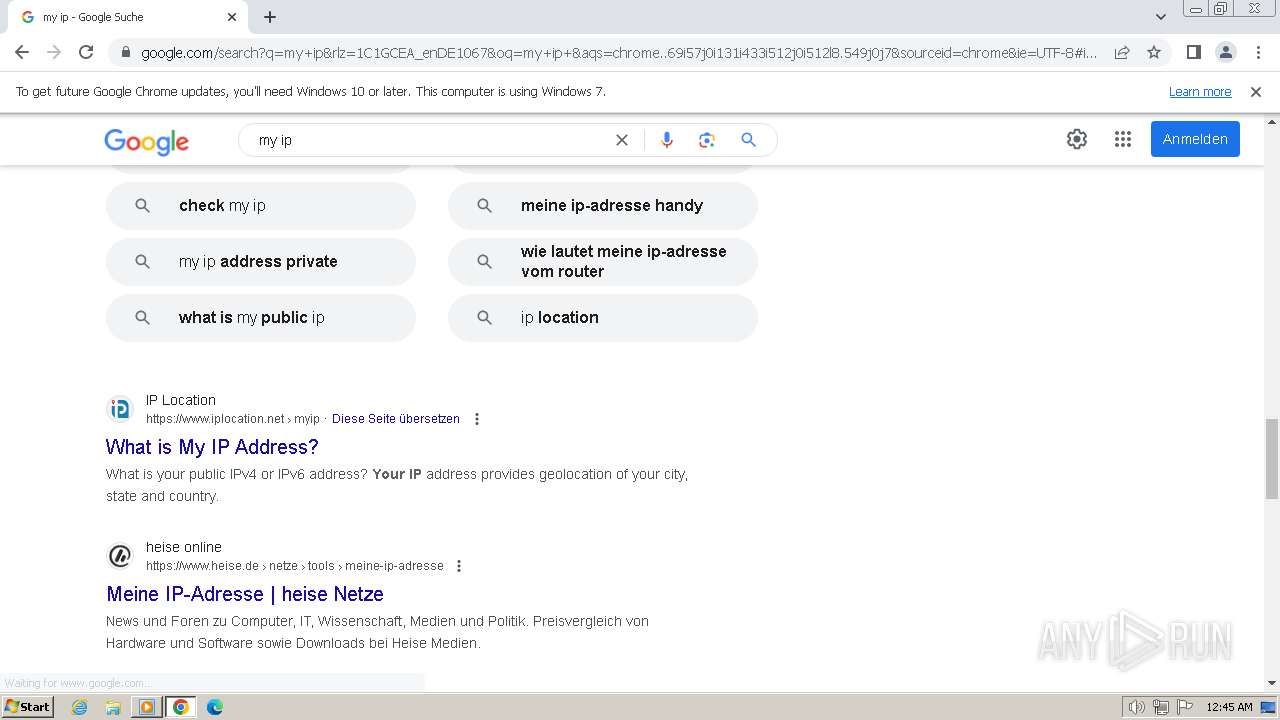This screenshot has height=720, width=1280.
Task: Select 'my ip address private' suggestion
Action: coord(261,262)
